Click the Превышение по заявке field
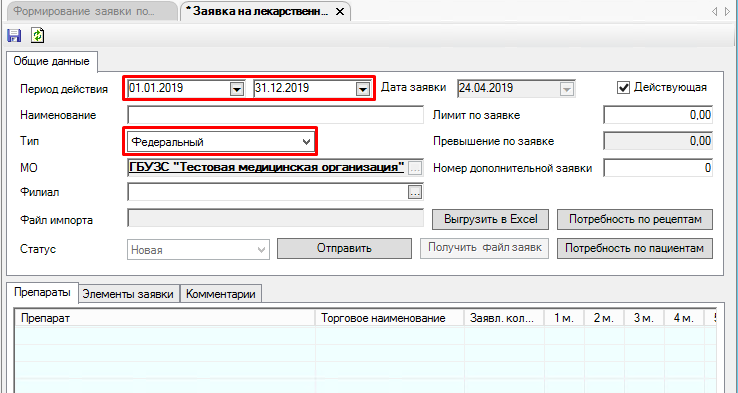738x393 pixels. point(658,141)
